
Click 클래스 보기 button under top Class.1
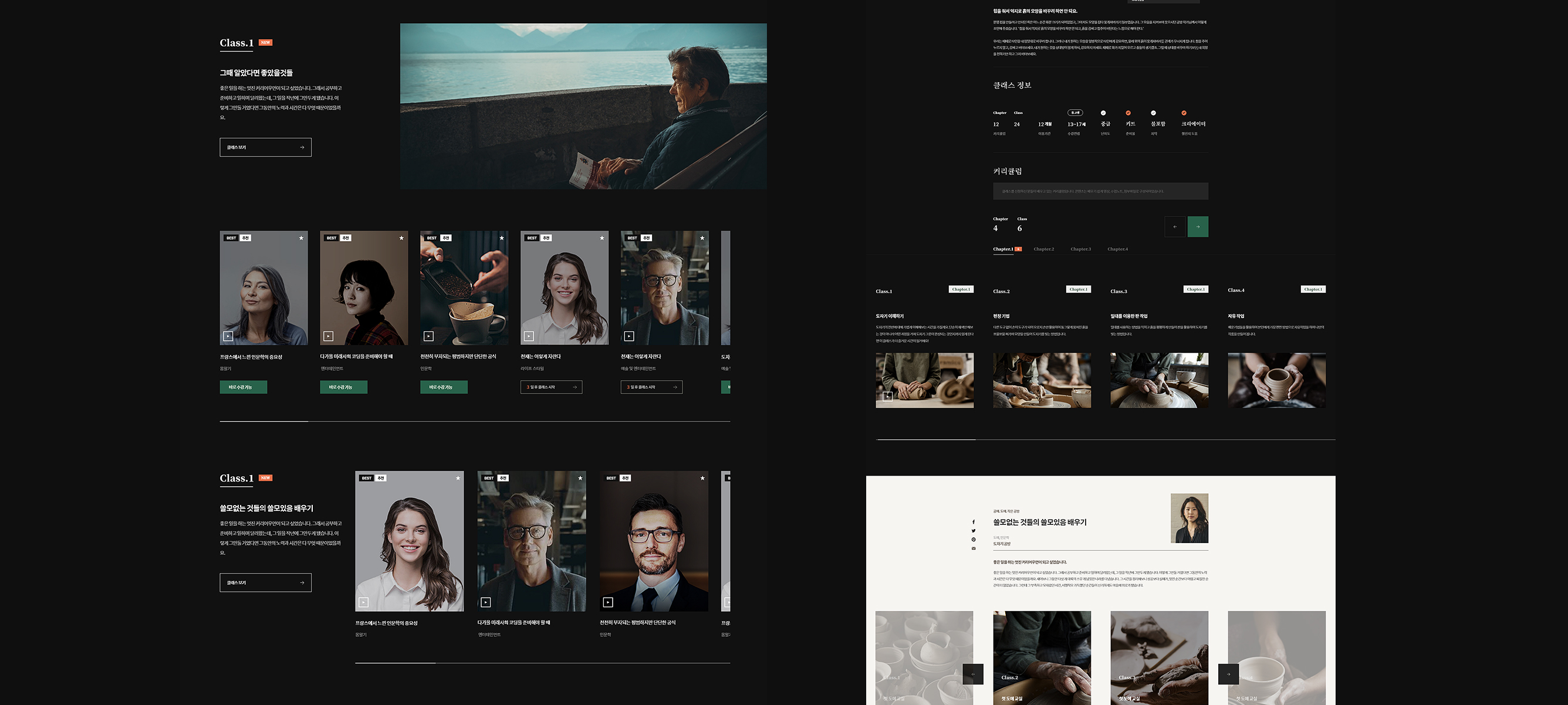(x=265, y=147)
